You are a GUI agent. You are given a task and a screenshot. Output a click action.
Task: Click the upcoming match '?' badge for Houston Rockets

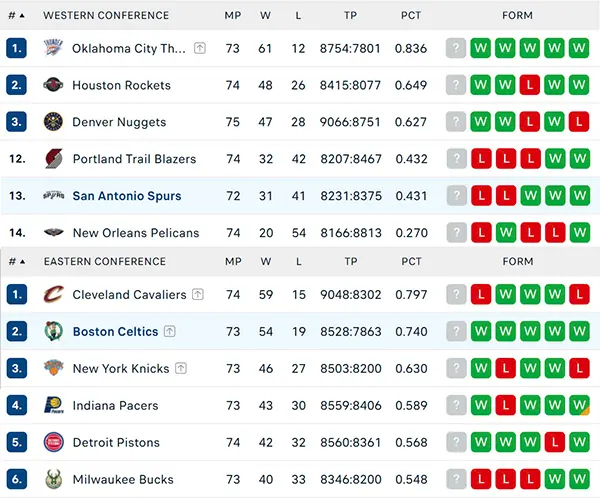click(456, 85)
